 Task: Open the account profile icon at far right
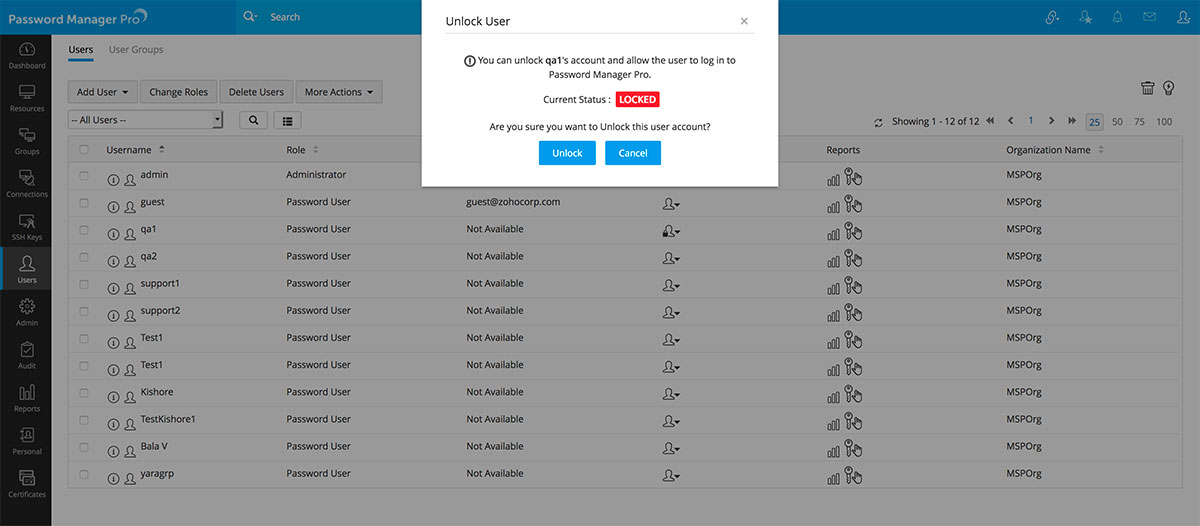click(x=1183, y=17)
